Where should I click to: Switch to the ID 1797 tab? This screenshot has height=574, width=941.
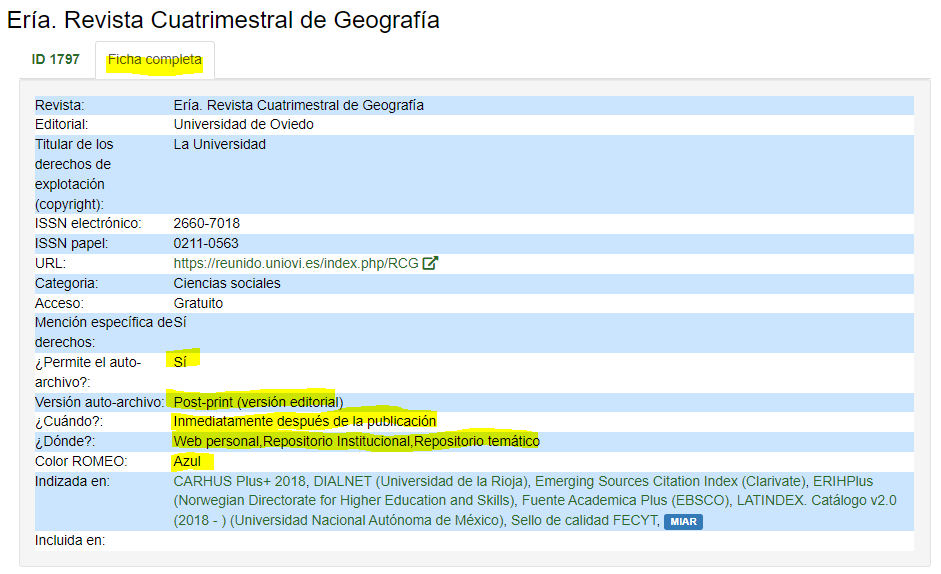55,60
